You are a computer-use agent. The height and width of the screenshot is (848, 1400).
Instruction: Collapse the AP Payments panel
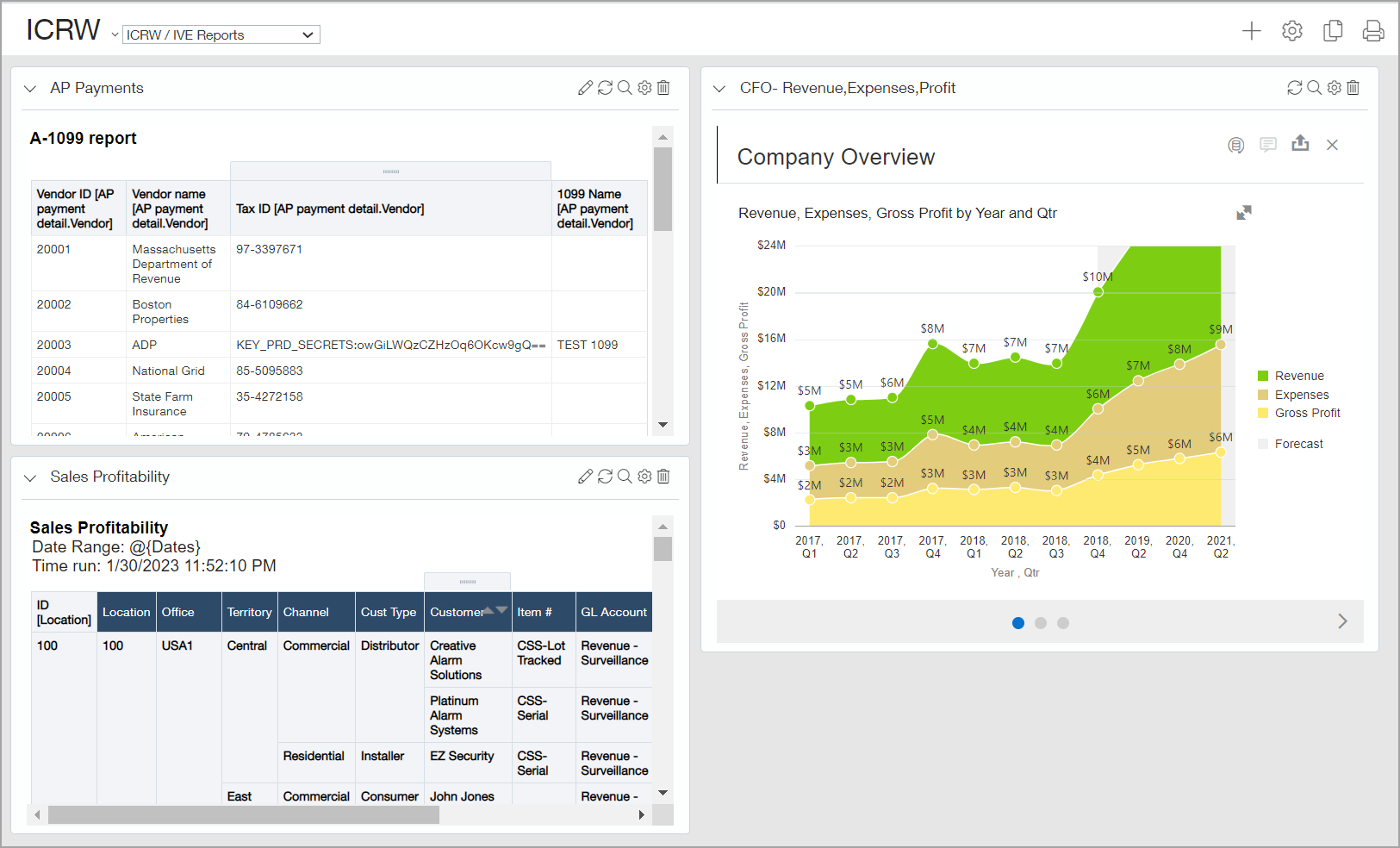point(30,87)
